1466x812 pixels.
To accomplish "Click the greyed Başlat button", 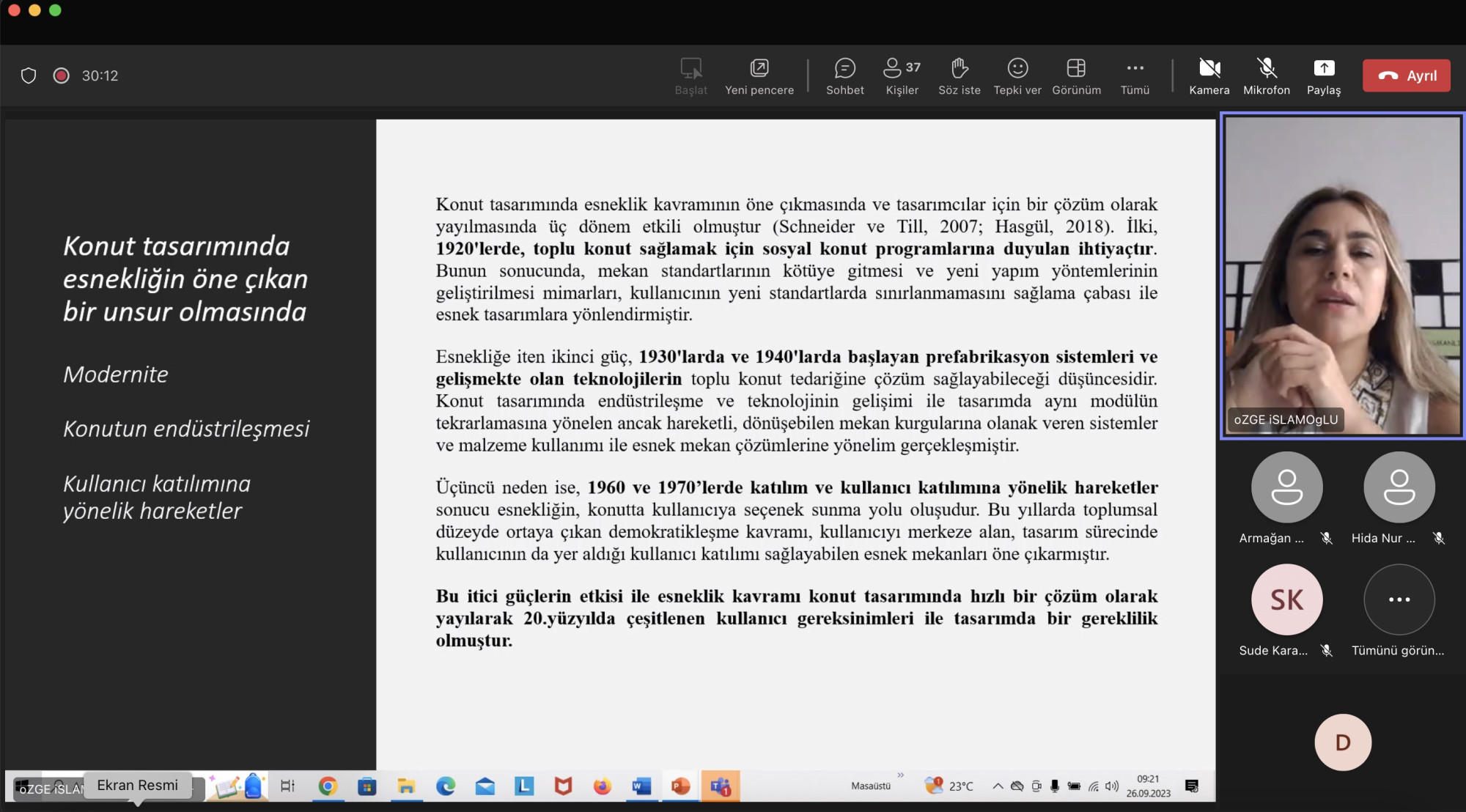I will pyautogui.click(x=690, y=76).
